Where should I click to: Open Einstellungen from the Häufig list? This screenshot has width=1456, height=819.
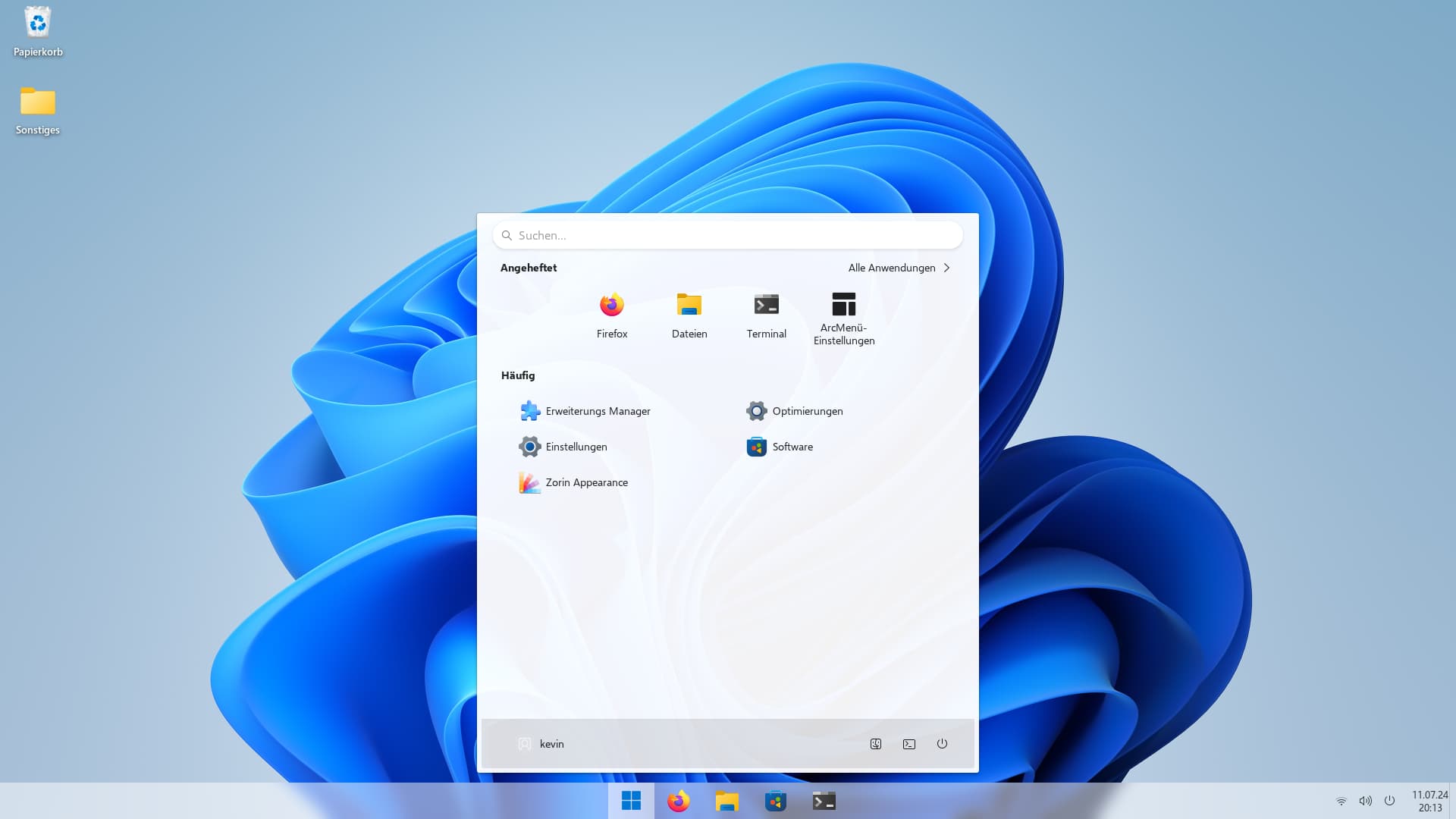point(563,447)
